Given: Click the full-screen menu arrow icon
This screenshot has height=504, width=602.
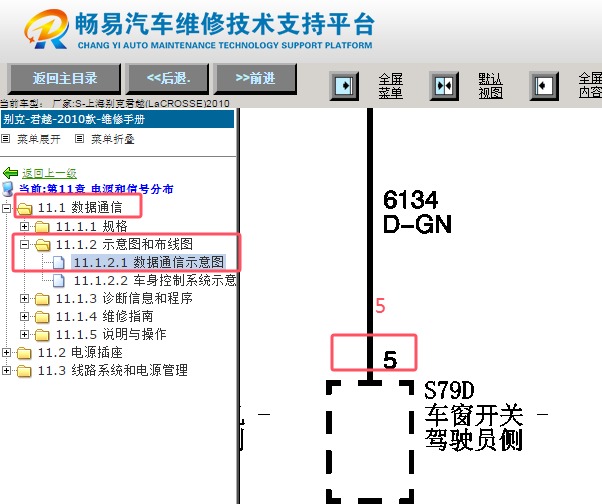Looking at the screenshot, I should (x=344, y=86).
